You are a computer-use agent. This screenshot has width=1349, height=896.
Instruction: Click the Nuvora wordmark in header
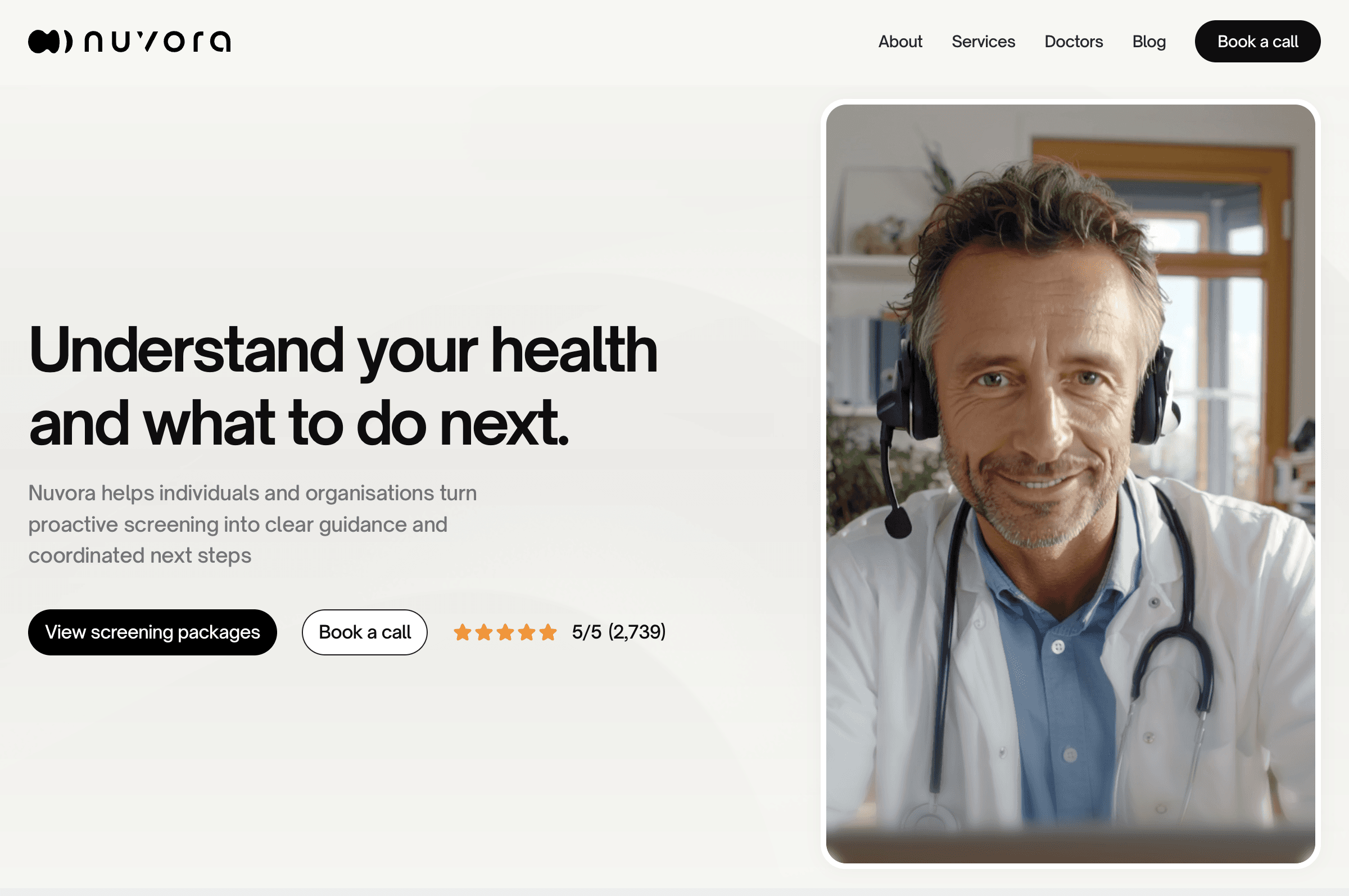[158, 42]
